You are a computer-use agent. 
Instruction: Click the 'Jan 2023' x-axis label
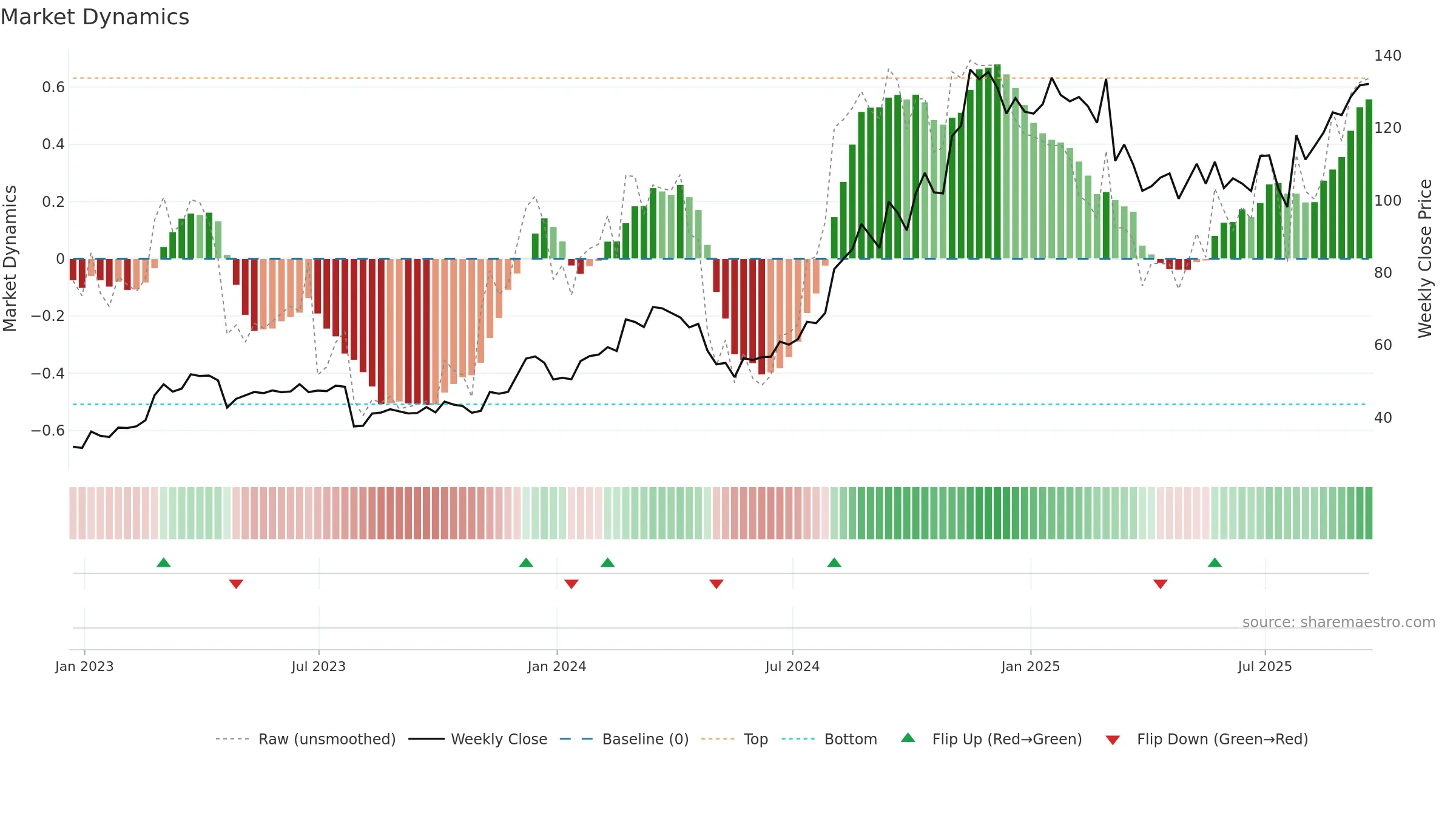point(84,666)
